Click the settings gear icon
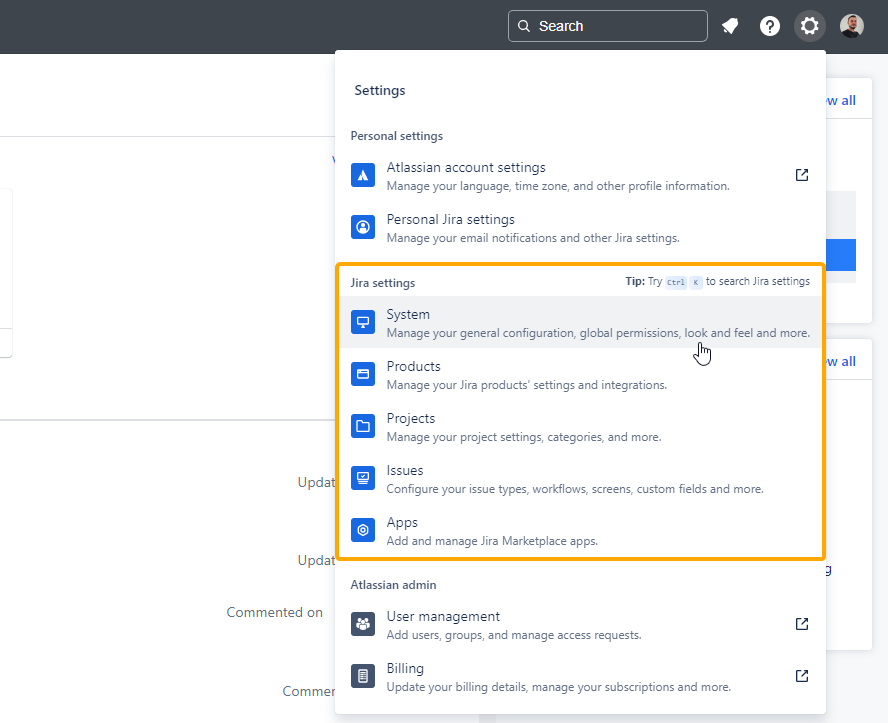The image size is (888, 723). (x=809, y=26)
